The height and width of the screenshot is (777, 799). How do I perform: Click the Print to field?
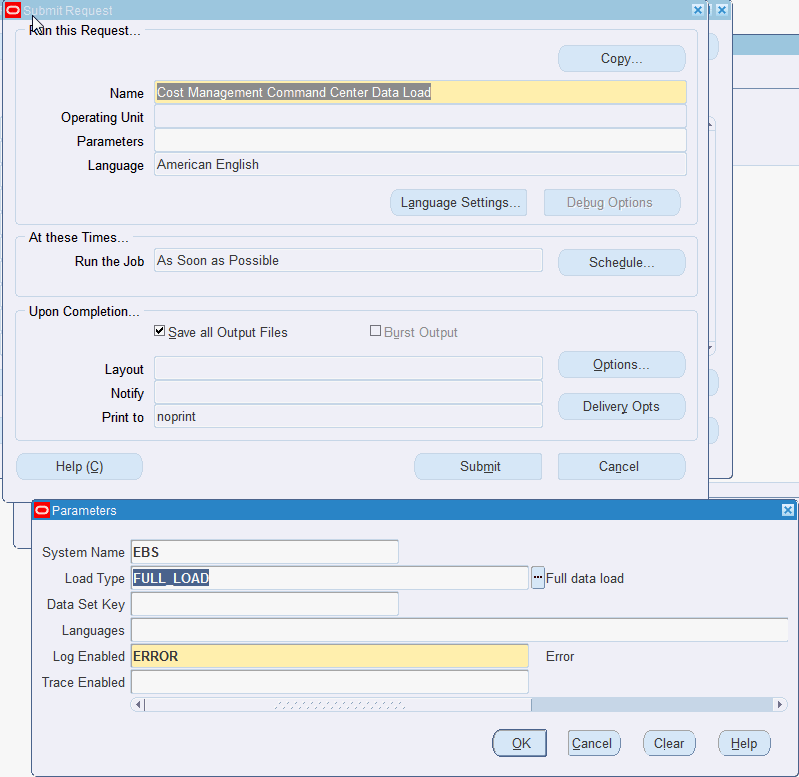tap(349, 416)
